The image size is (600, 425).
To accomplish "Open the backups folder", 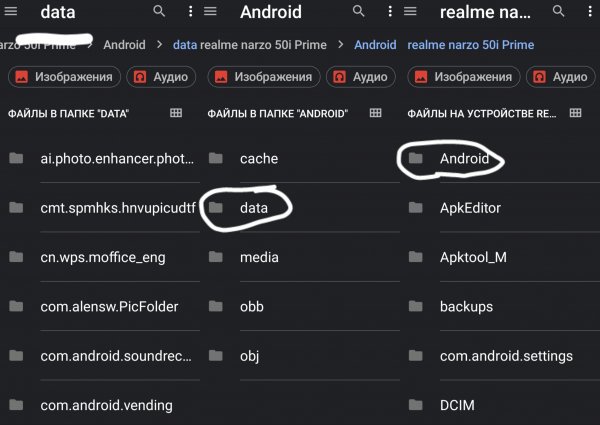I will tap(501, 306).
